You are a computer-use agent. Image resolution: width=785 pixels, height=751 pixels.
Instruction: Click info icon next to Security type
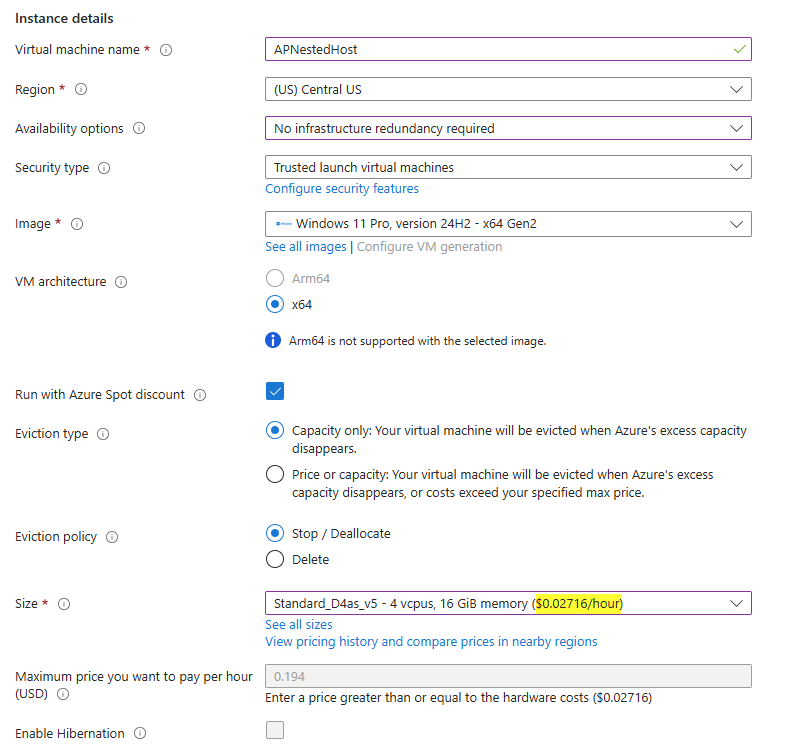(104, 168)
